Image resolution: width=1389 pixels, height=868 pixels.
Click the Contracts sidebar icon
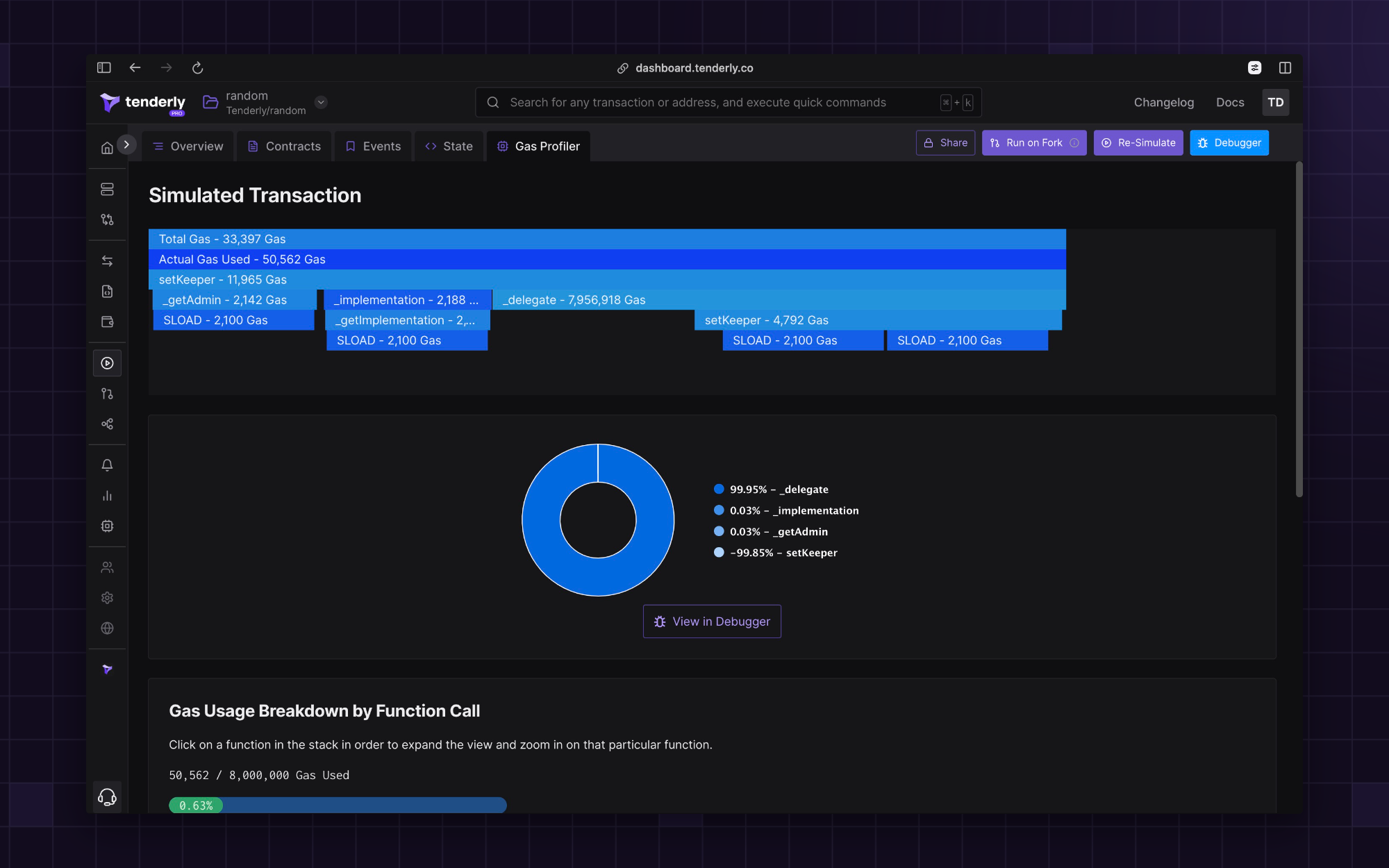107,291
